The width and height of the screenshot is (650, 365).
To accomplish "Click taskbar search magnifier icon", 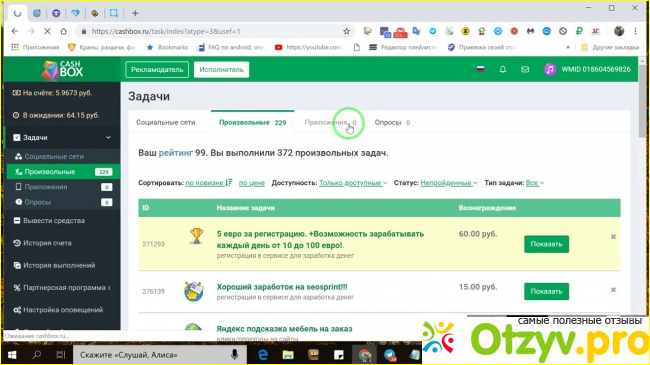I will [36, 355].
